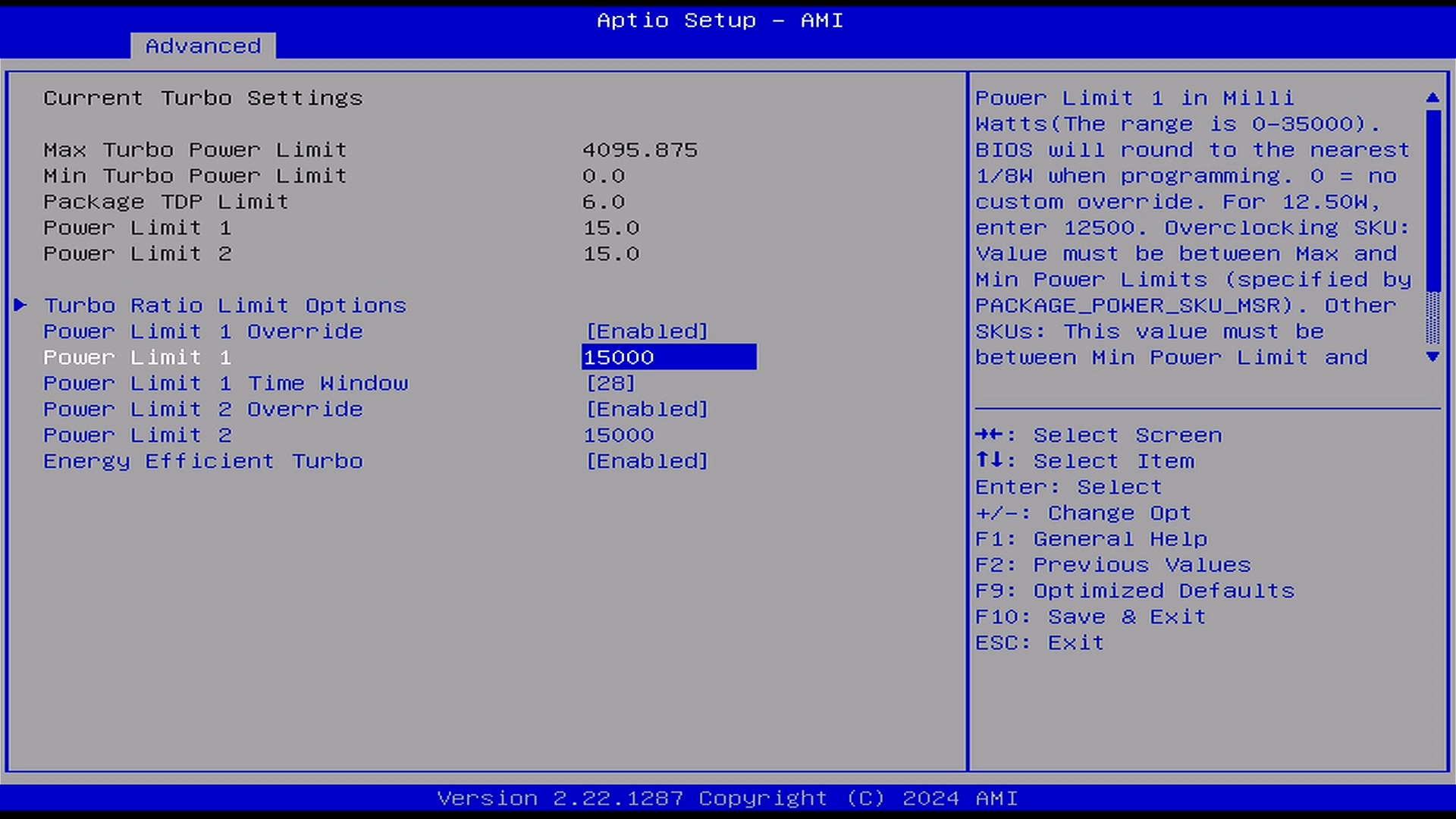1456x819 pixels.
Task: Toggle Power Limit 1 Override Enabled value
Action: pyautogui.click(x=647, y=331)
